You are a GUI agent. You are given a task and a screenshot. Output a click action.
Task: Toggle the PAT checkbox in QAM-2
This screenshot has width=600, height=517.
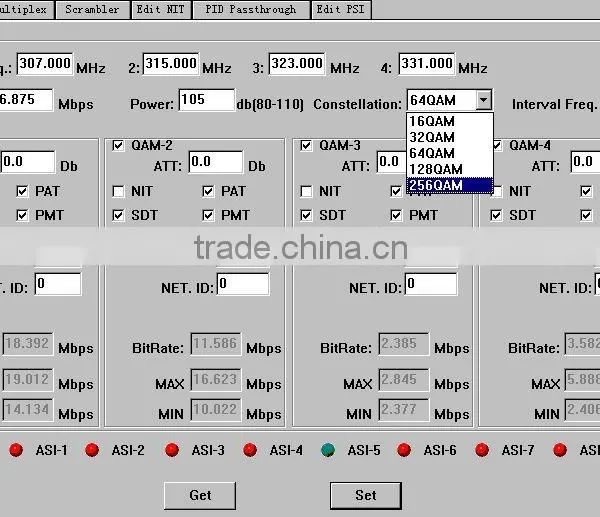(x=208, y=191)
